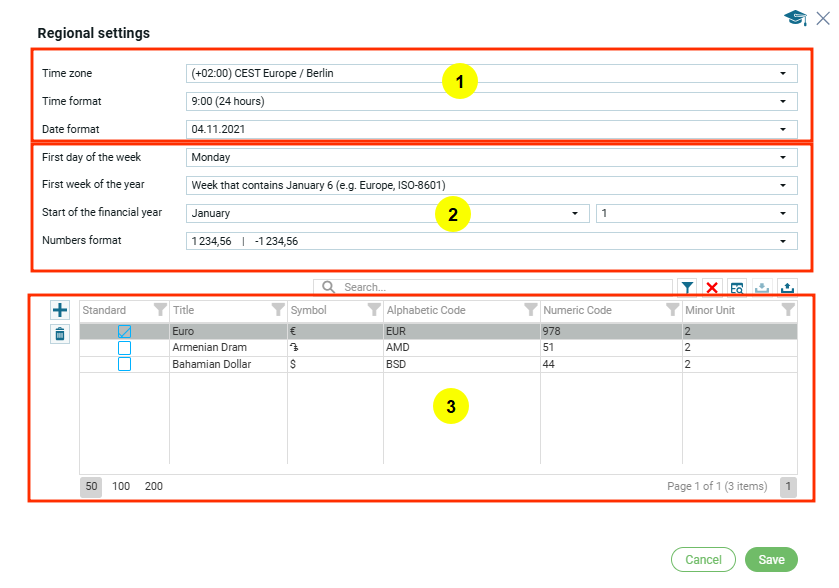Viewport: 839px width, 588px height.
Task: Click the Save button
Action: (771, 560)
